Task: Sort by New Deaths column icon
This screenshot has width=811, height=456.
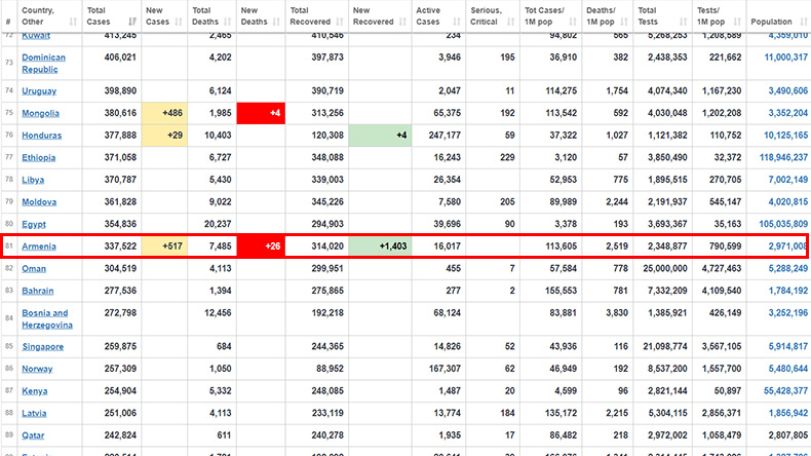Action: [276, 22]
